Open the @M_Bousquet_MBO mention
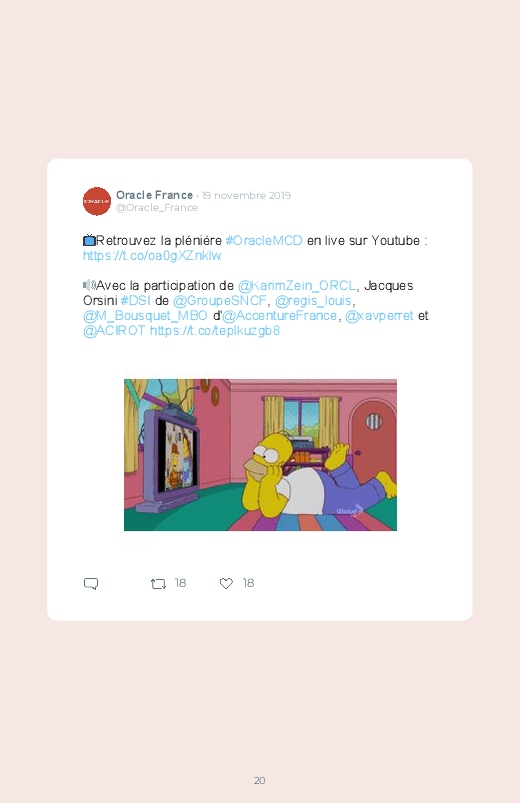This screenshot has width=520, height=803. tap(145, 315)
